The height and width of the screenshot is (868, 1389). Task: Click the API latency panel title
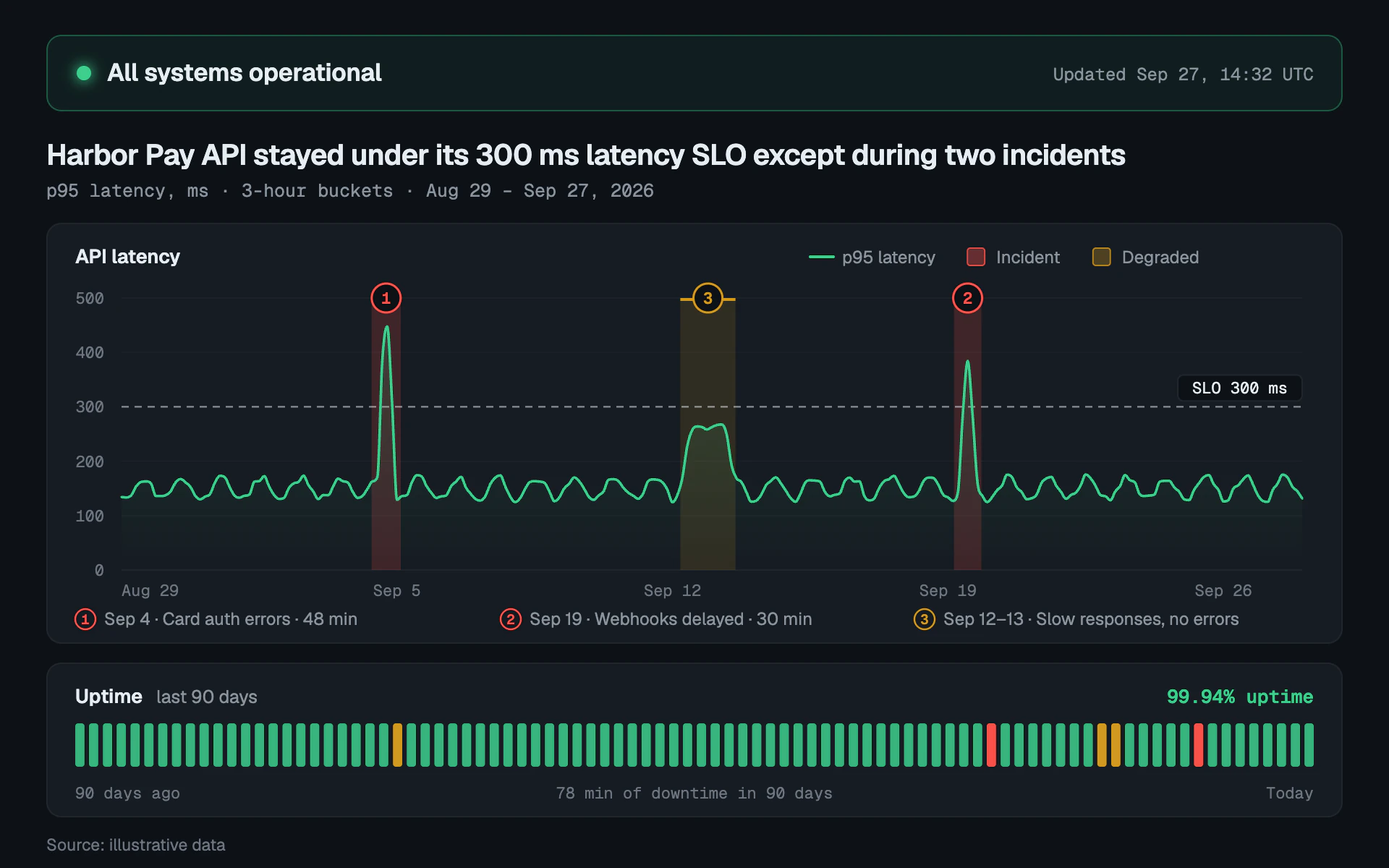127,257
